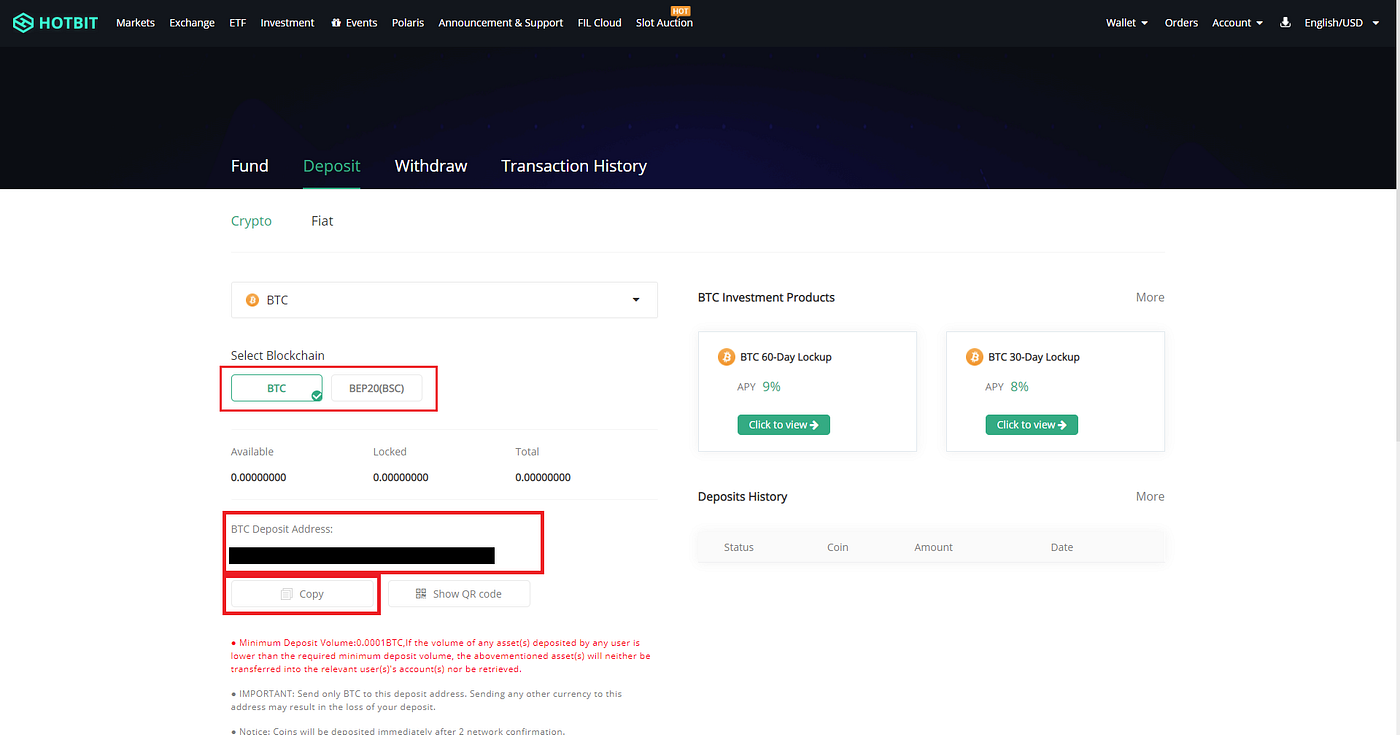Open Events with the gift icon
The width and height of the screenshot is (1400, 735).
[354, 22]
